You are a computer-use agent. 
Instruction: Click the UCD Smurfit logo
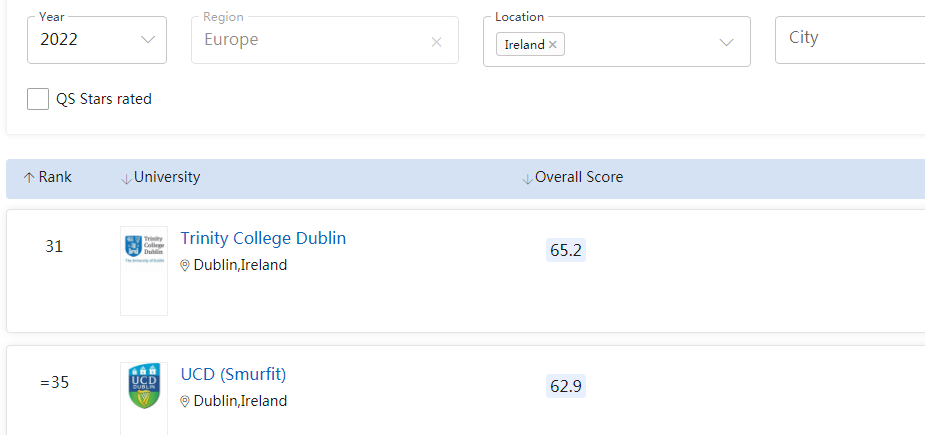pyautogui.click(x=144, y=386)
